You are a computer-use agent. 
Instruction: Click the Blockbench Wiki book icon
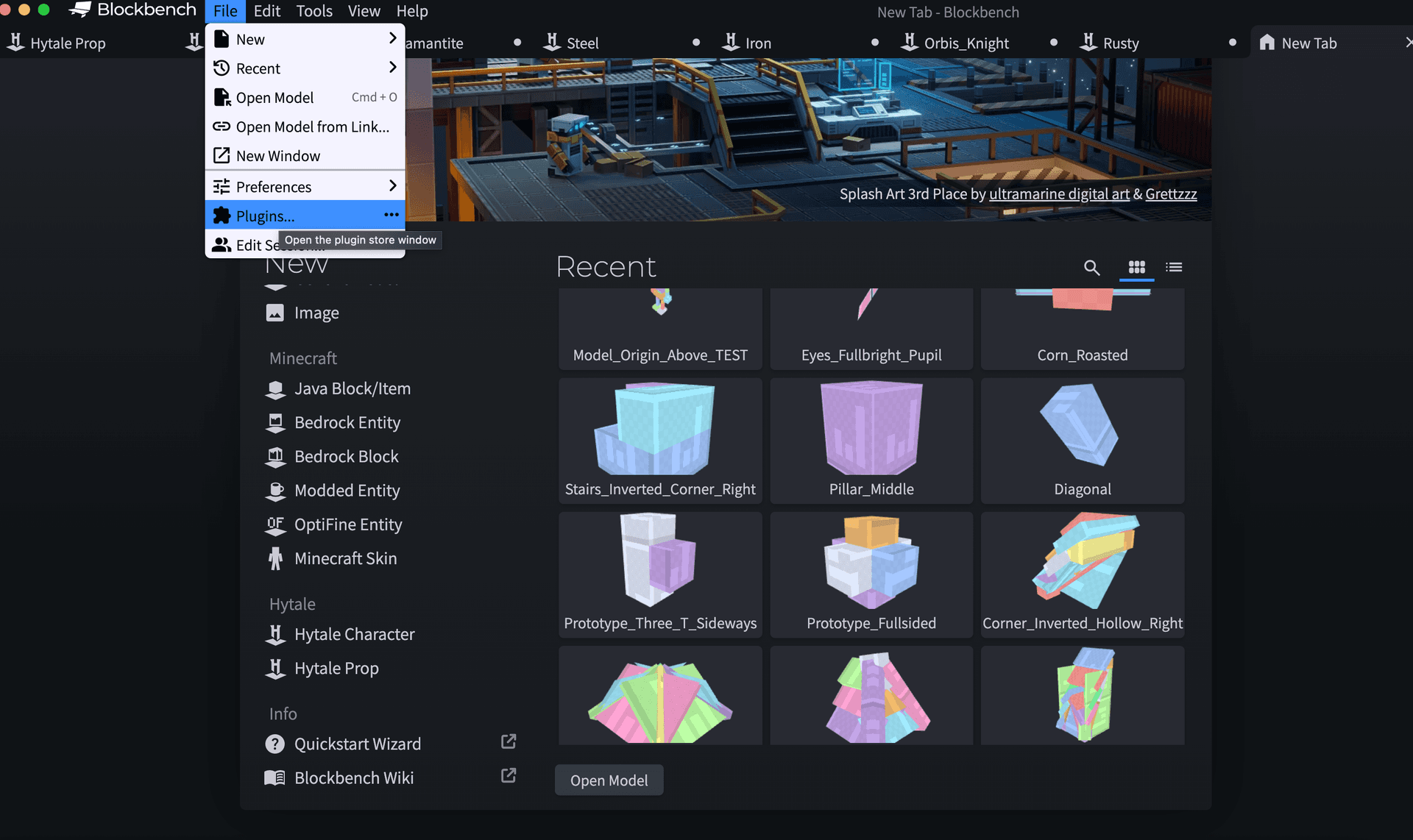[x=275, y=777]
